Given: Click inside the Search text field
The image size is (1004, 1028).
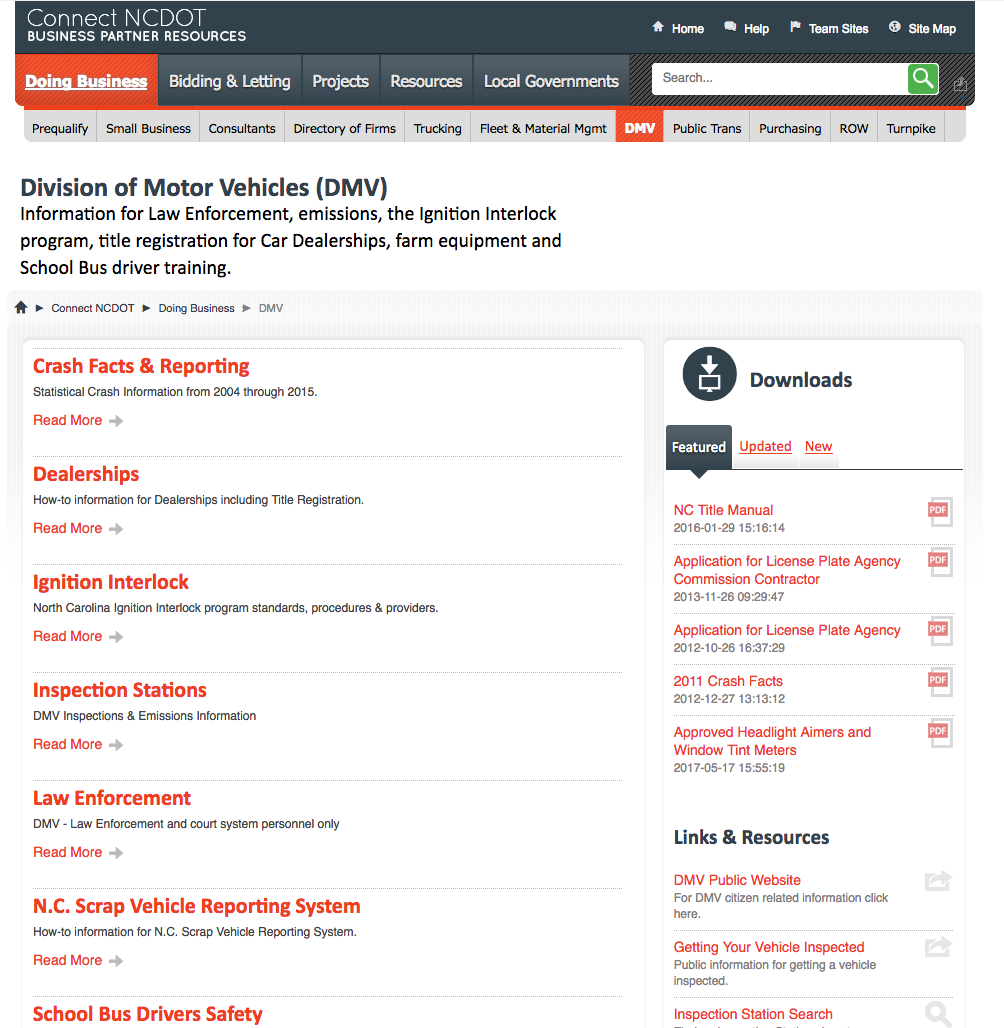Looking at the screenshot, I should pos(778,78).
